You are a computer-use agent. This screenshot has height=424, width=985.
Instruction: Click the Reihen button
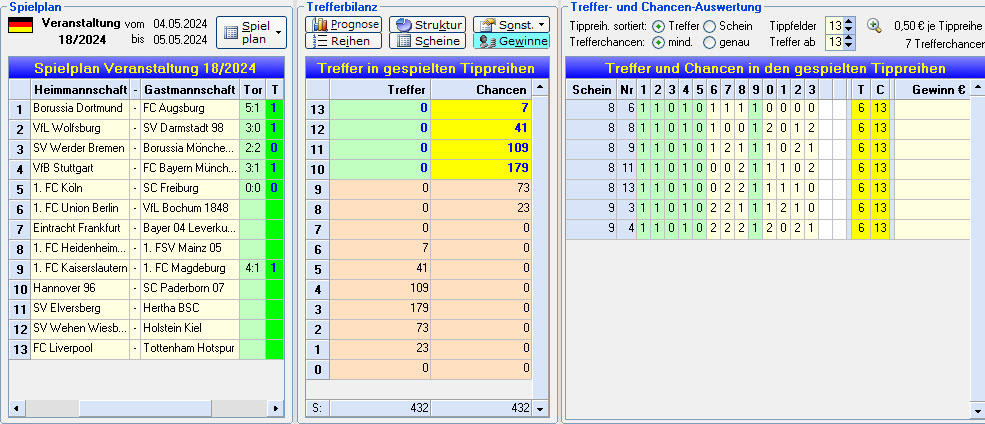pos(344,41)
